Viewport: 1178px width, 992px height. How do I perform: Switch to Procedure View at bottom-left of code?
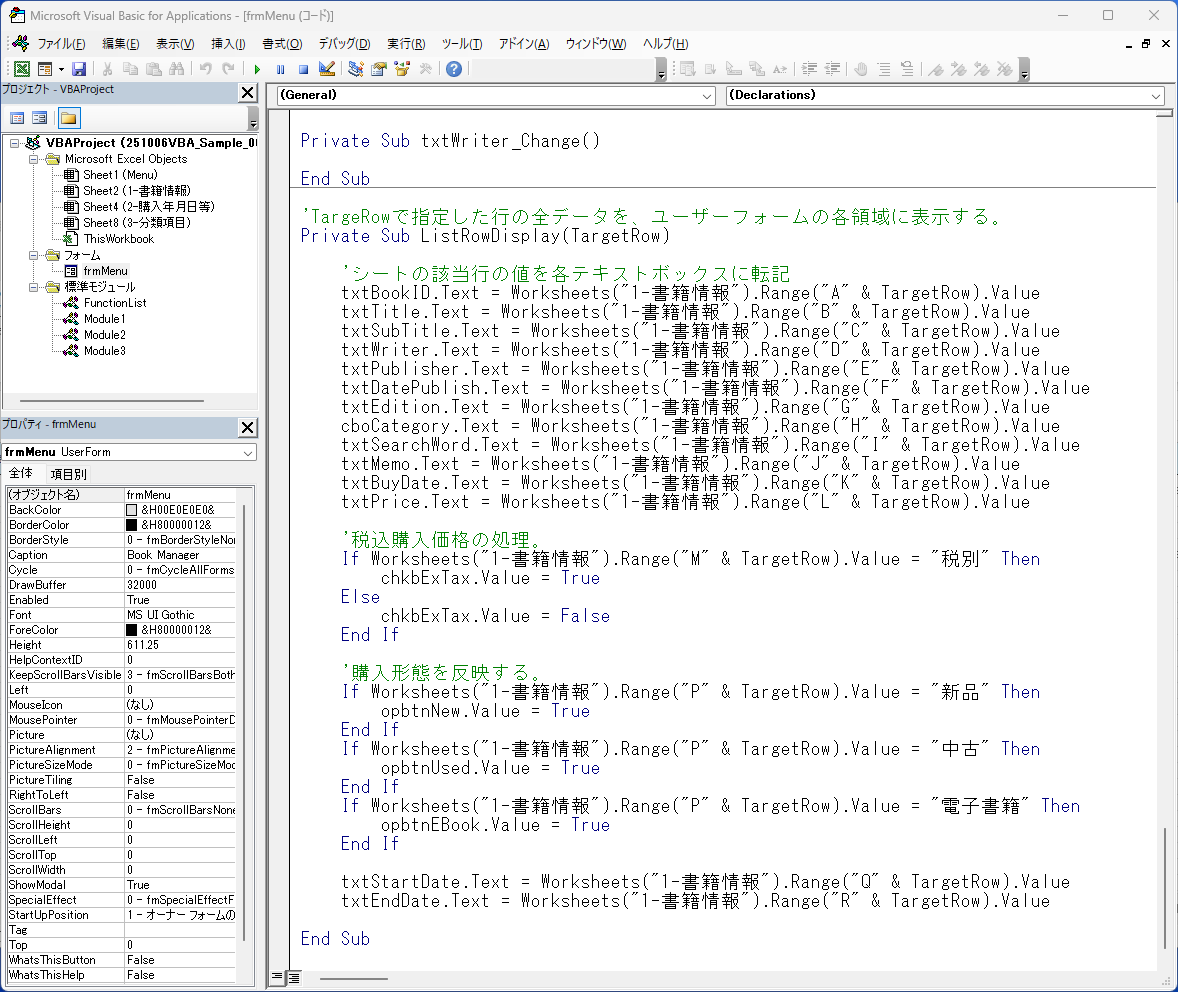coord(278,977)
